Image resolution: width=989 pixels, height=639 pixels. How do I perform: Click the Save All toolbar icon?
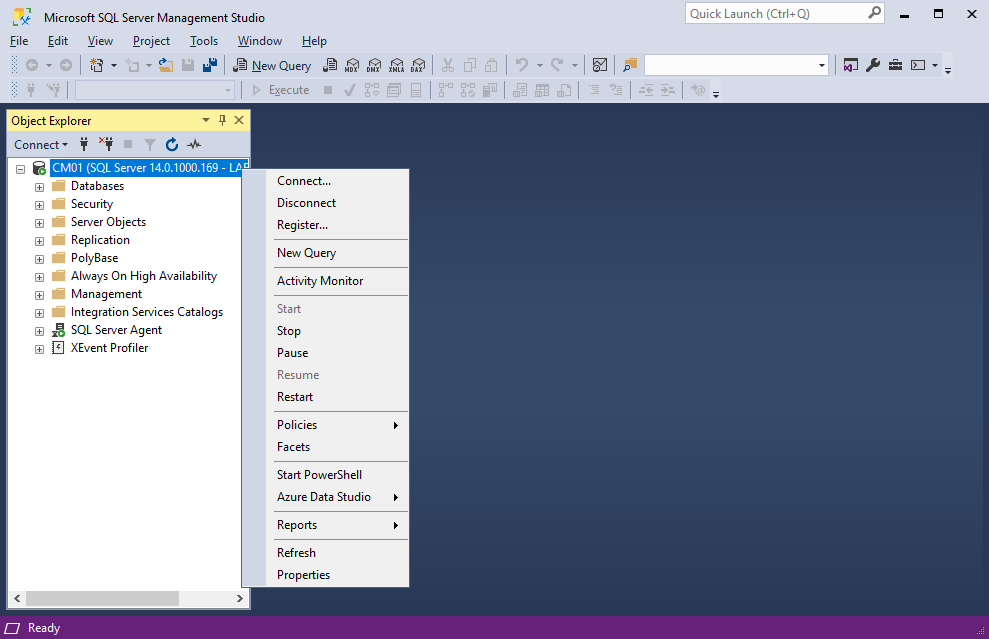pos(210,65)
